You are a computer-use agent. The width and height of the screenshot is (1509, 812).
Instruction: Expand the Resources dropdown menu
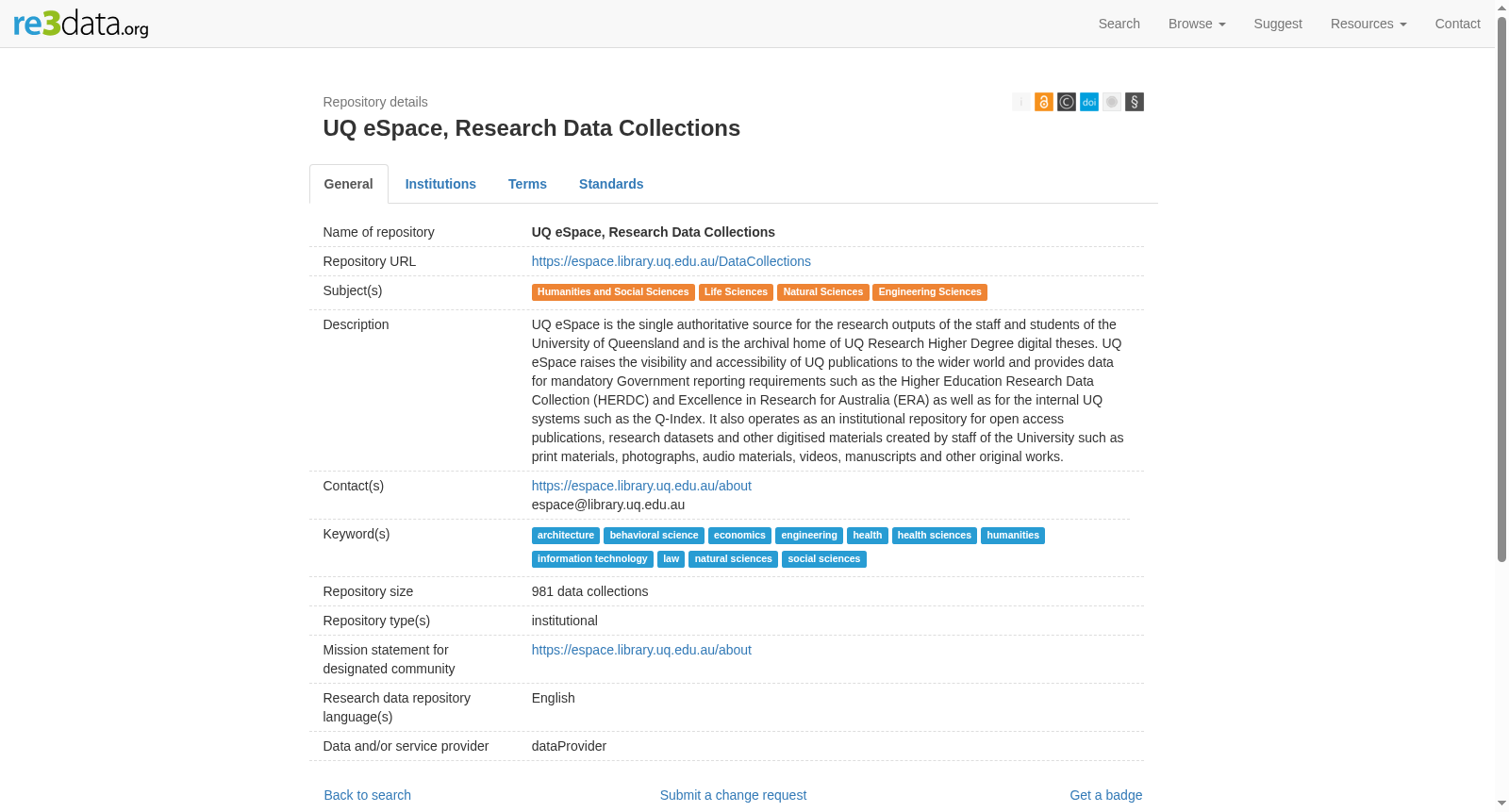point(1368,24)
